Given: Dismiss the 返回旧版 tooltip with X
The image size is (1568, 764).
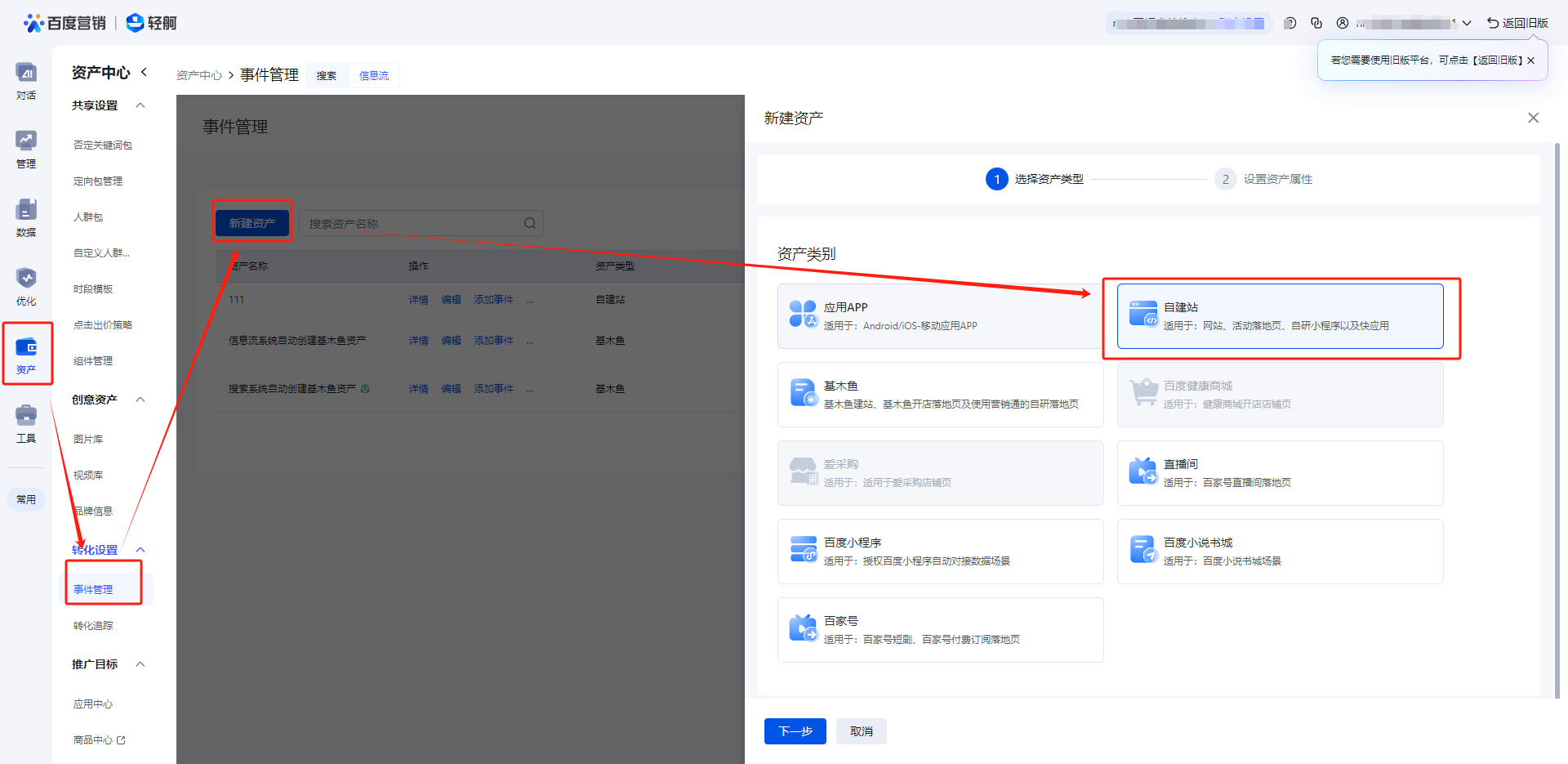Looking at the screenshot, I should (x=1530, y=60).
